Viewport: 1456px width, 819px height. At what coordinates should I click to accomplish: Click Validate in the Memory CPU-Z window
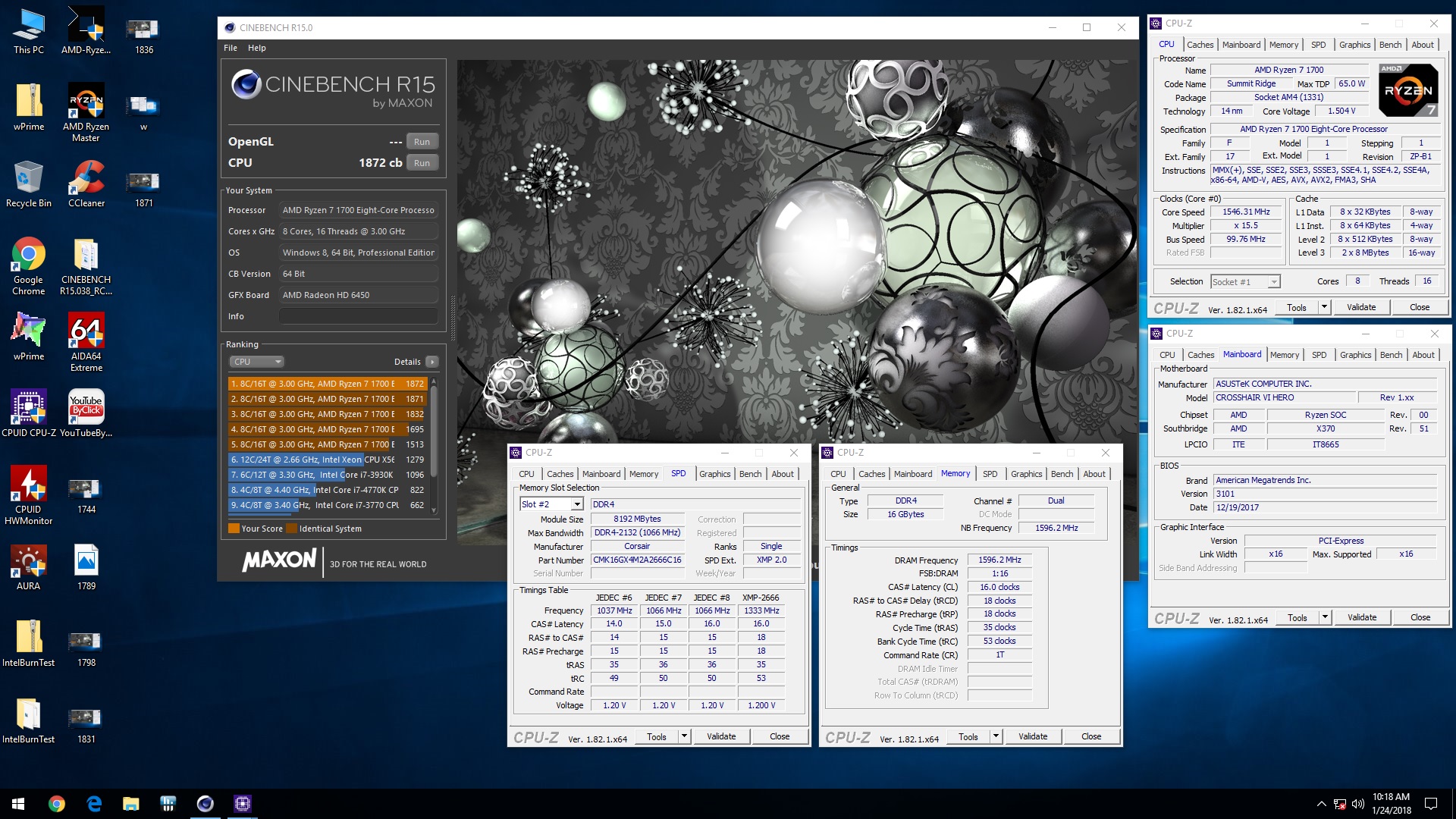point(1033,736)
